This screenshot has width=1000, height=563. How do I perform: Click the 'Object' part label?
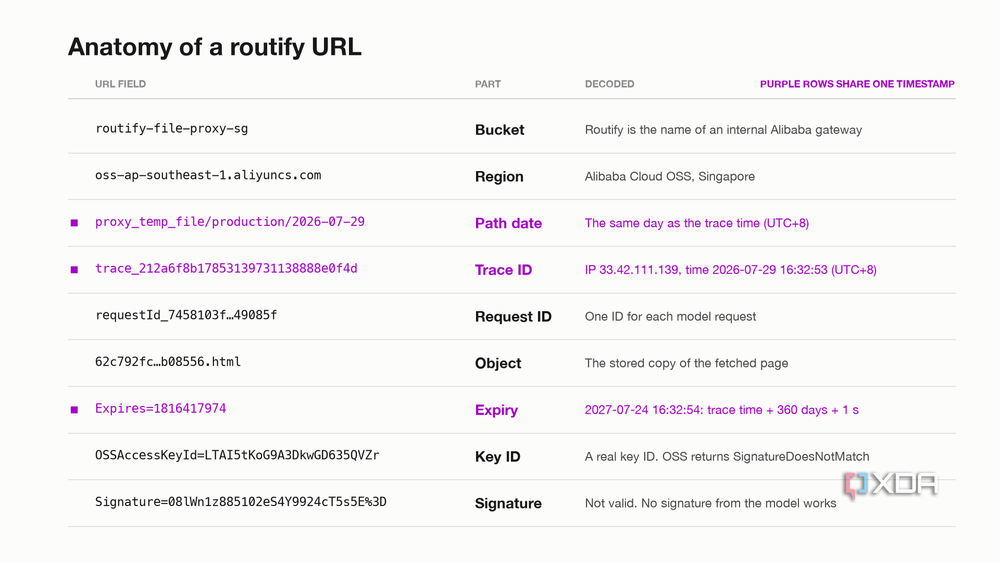click(497, 363)
